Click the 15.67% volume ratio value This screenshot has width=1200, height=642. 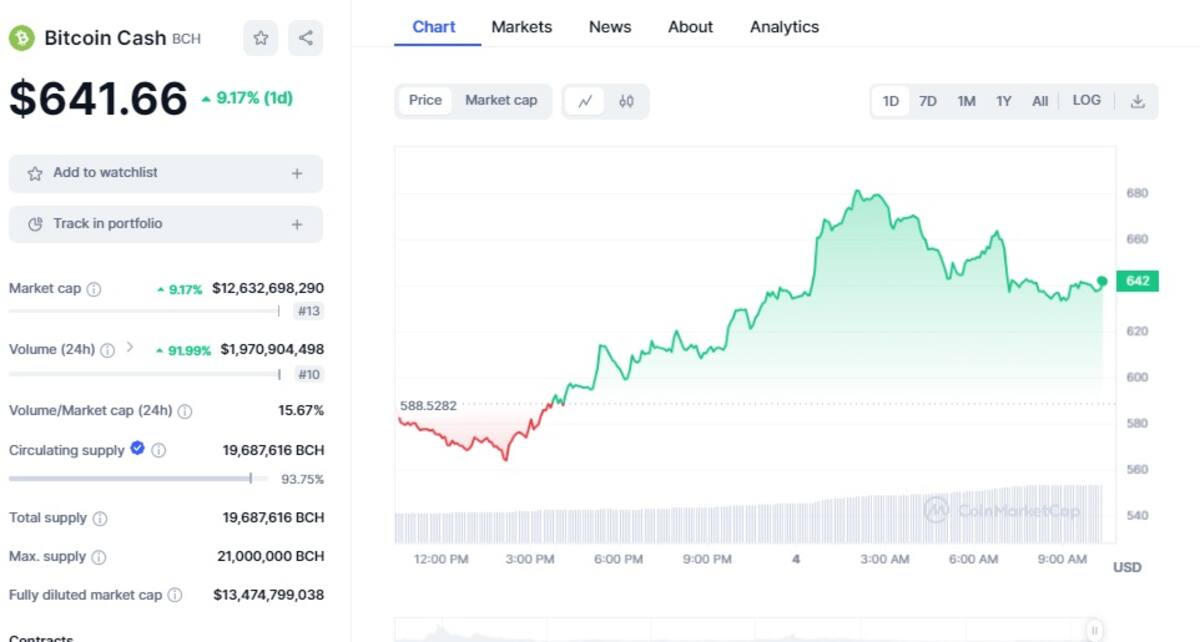click(301, 411)
